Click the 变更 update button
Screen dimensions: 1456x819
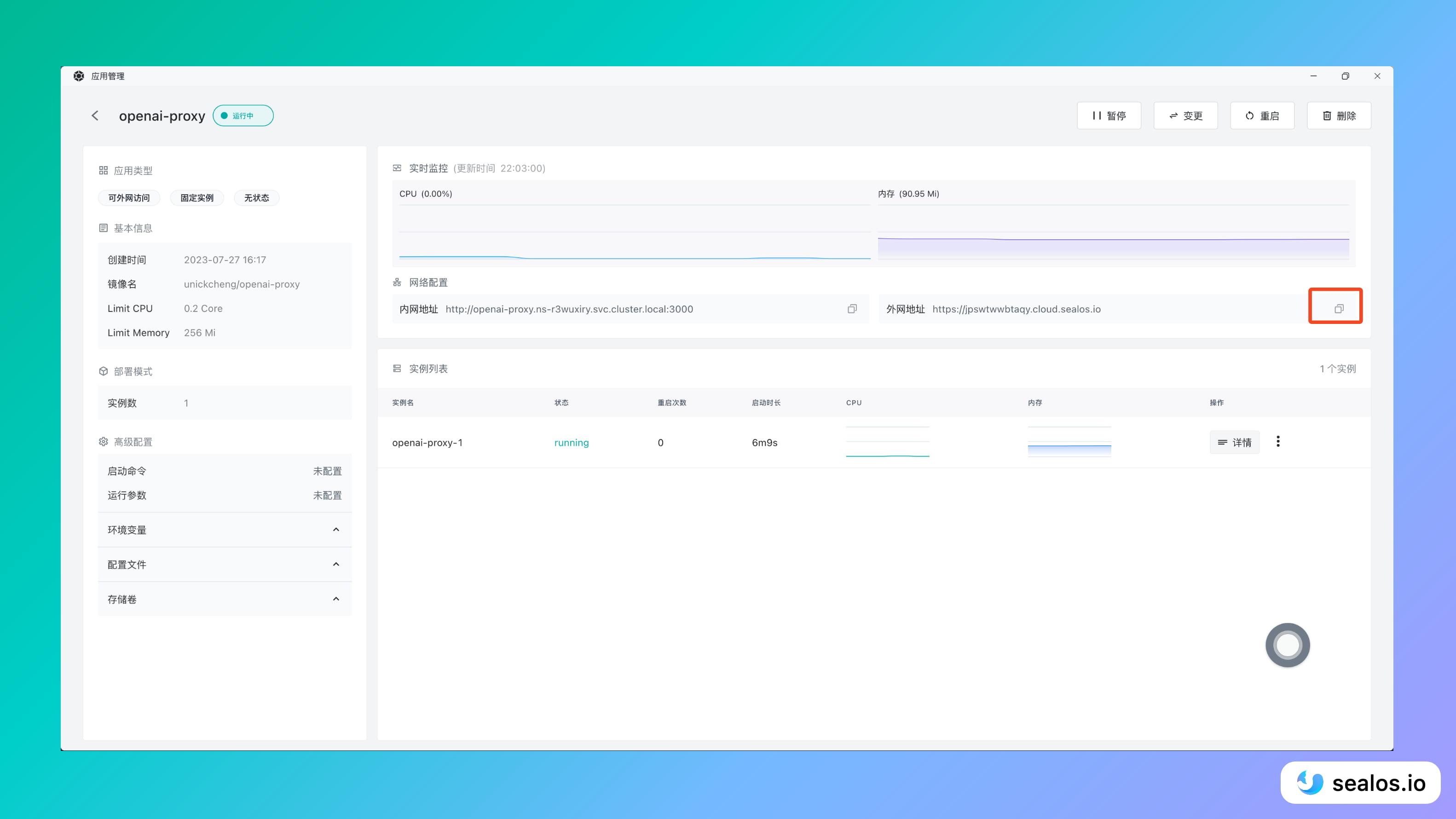click(x=1185, y=115)
